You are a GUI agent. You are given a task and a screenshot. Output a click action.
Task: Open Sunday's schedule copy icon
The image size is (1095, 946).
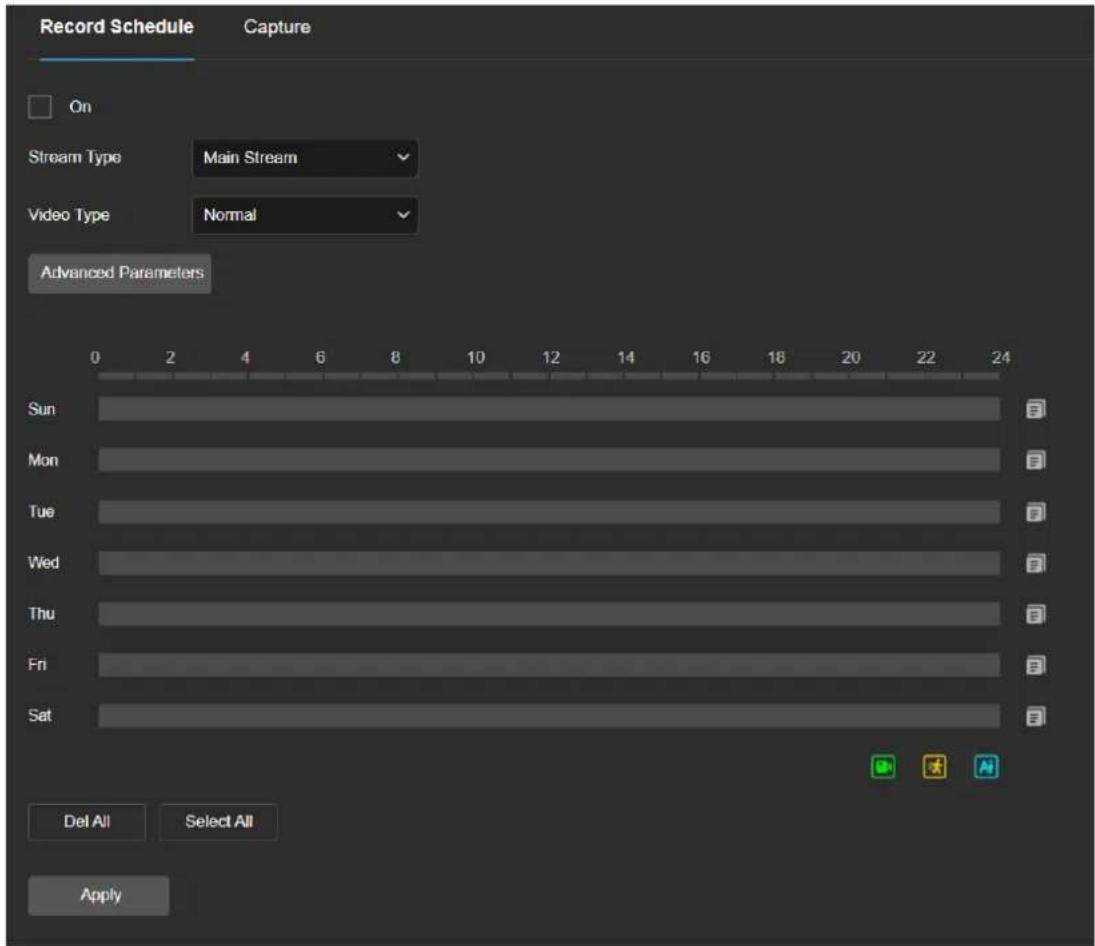1036,409
